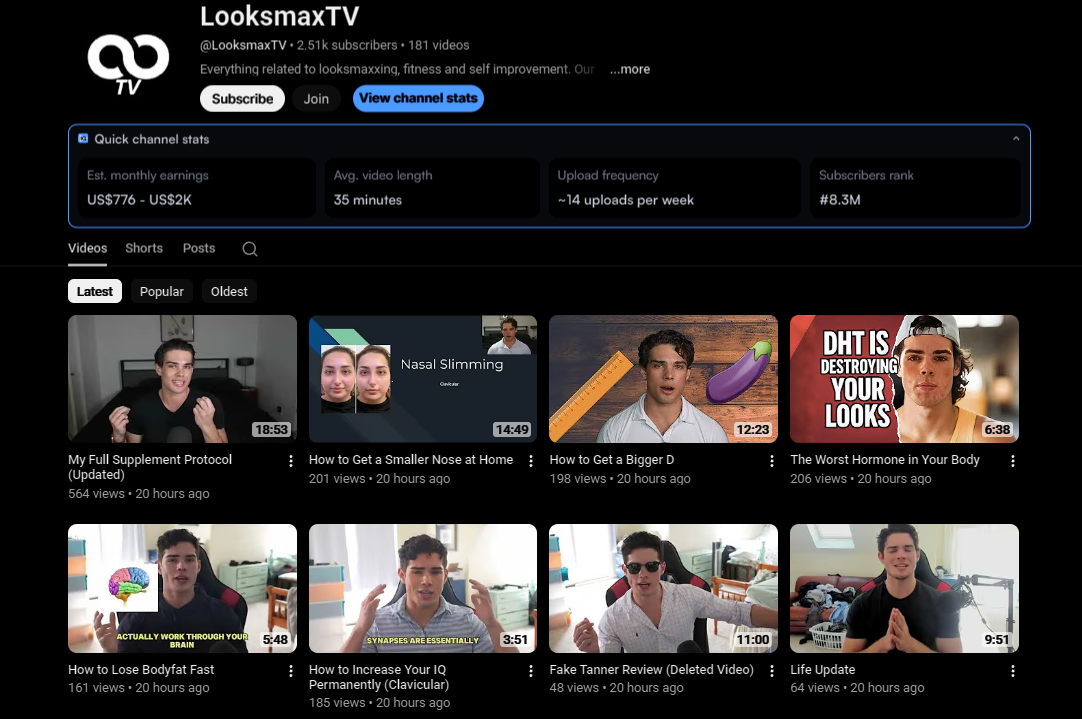This screenshot has height=719, width=1082.
Task: Click kebab menu next to Fake Tanner Review
Action: coord(772,671)
